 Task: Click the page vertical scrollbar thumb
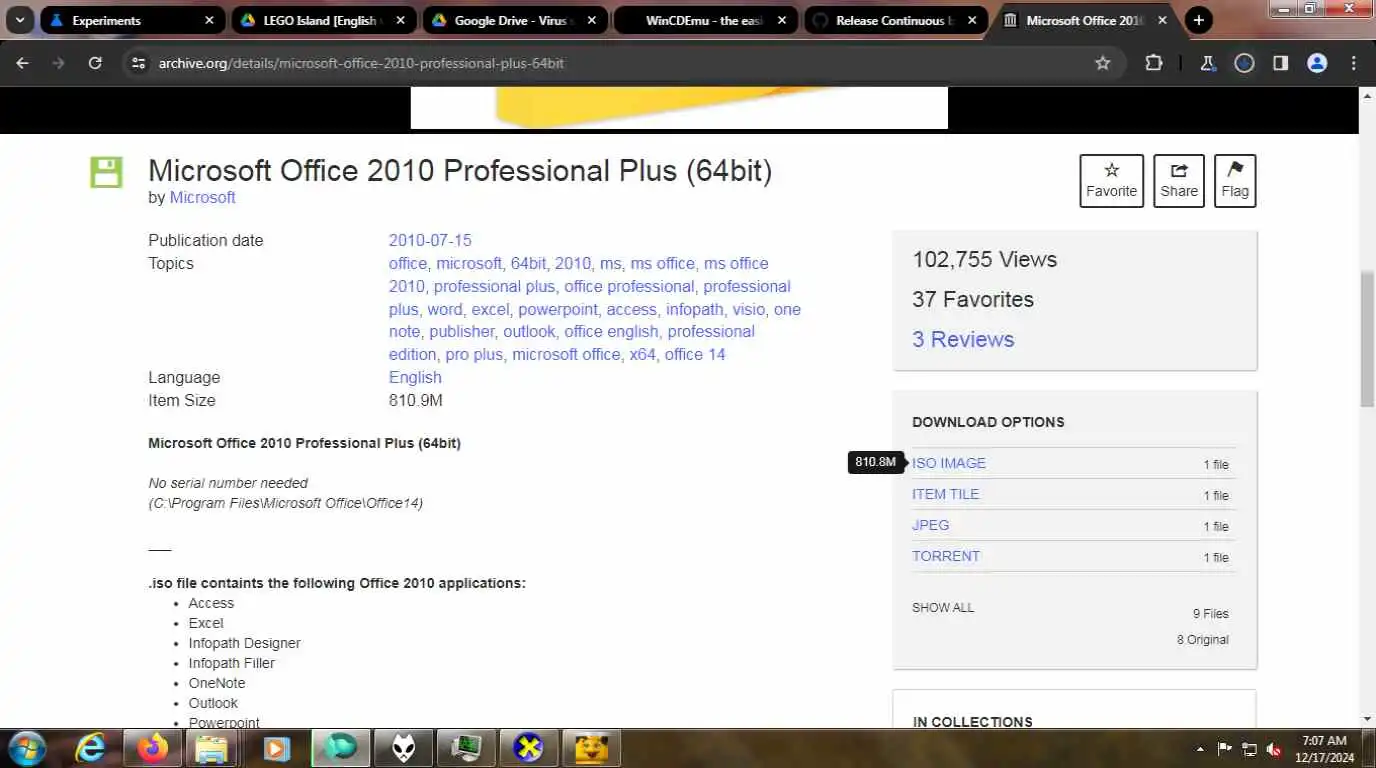point(1367,338)
